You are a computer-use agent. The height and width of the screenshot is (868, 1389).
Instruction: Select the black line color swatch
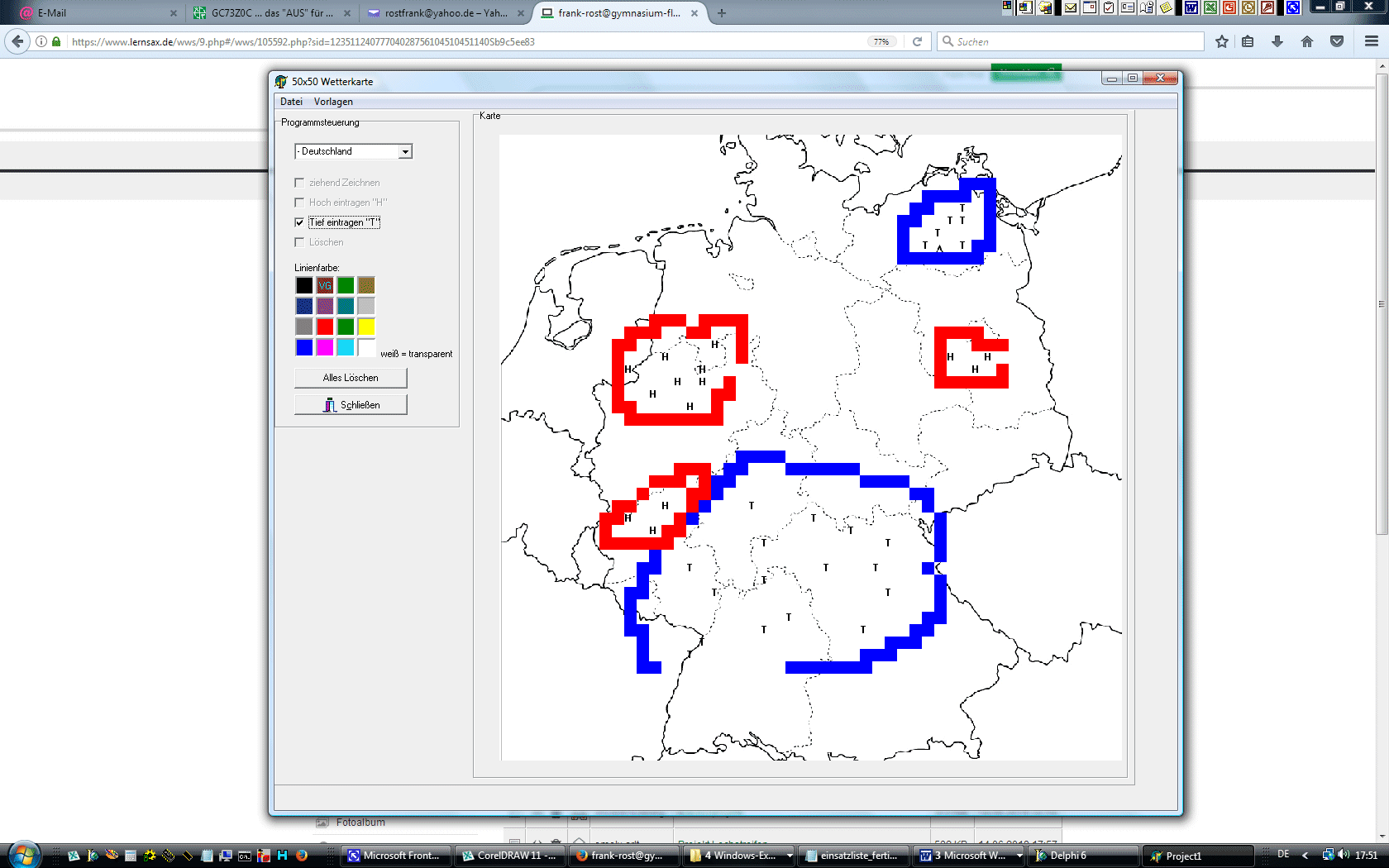click(x=304, y=285)
